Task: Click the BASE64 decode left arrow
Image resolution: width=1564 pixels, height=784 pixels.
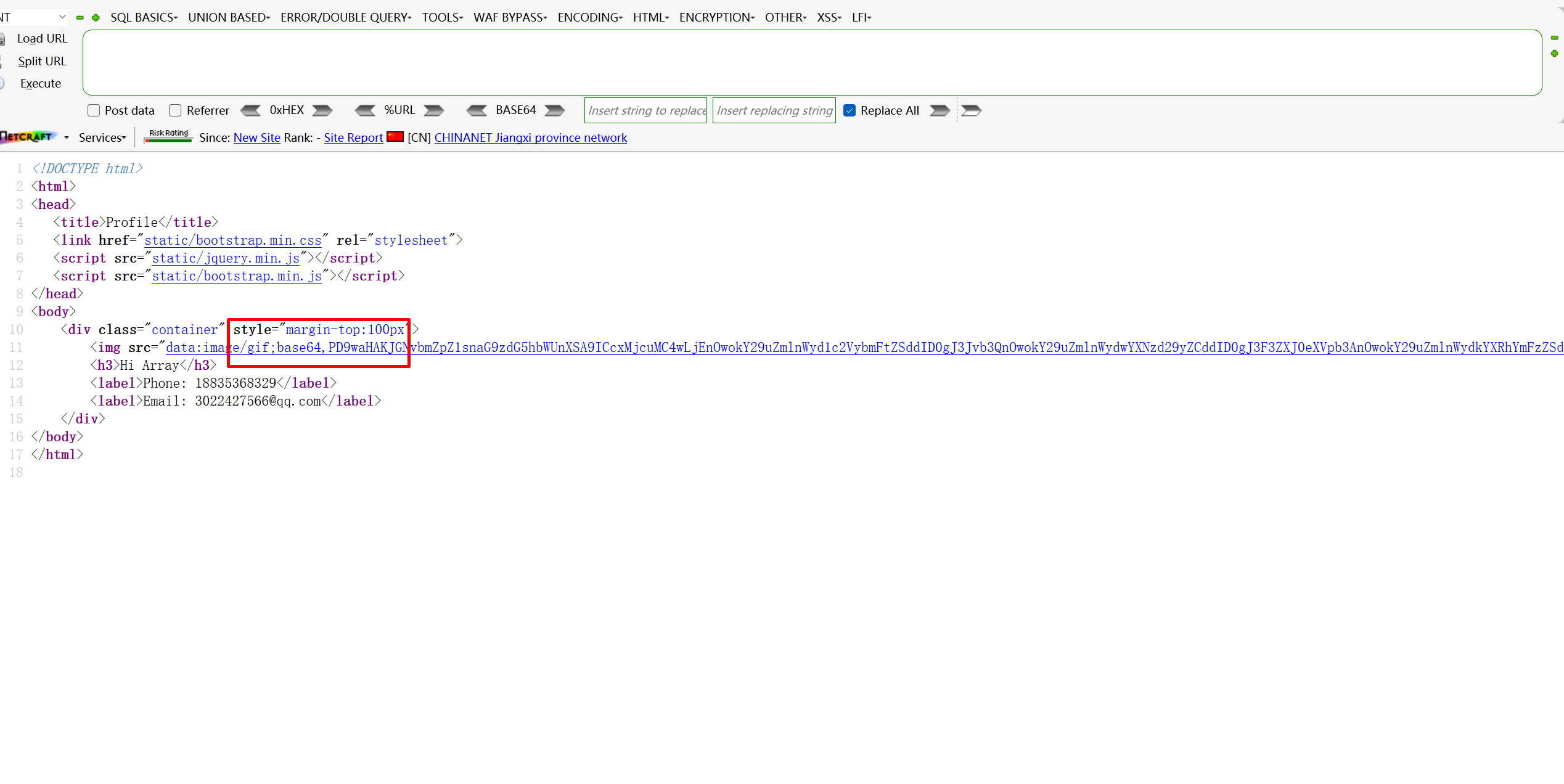Action: coord(477,110)
